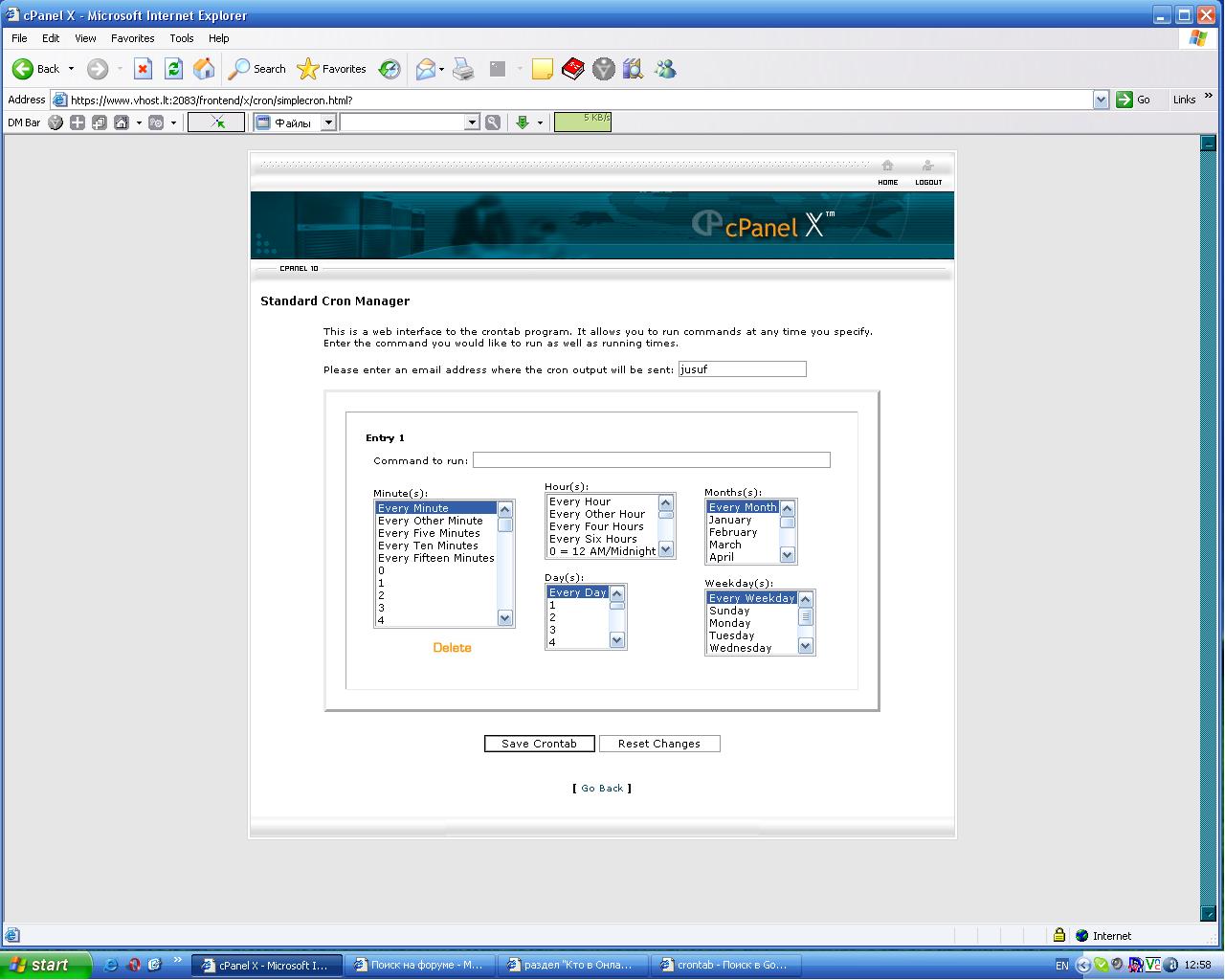Open the Файлы dropdown in DM Bar

(328, 122)
